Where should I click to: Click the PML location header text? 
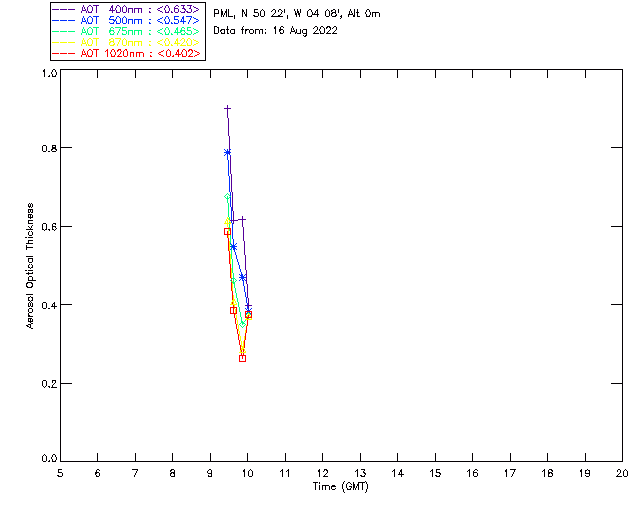(x=297, y=14)
